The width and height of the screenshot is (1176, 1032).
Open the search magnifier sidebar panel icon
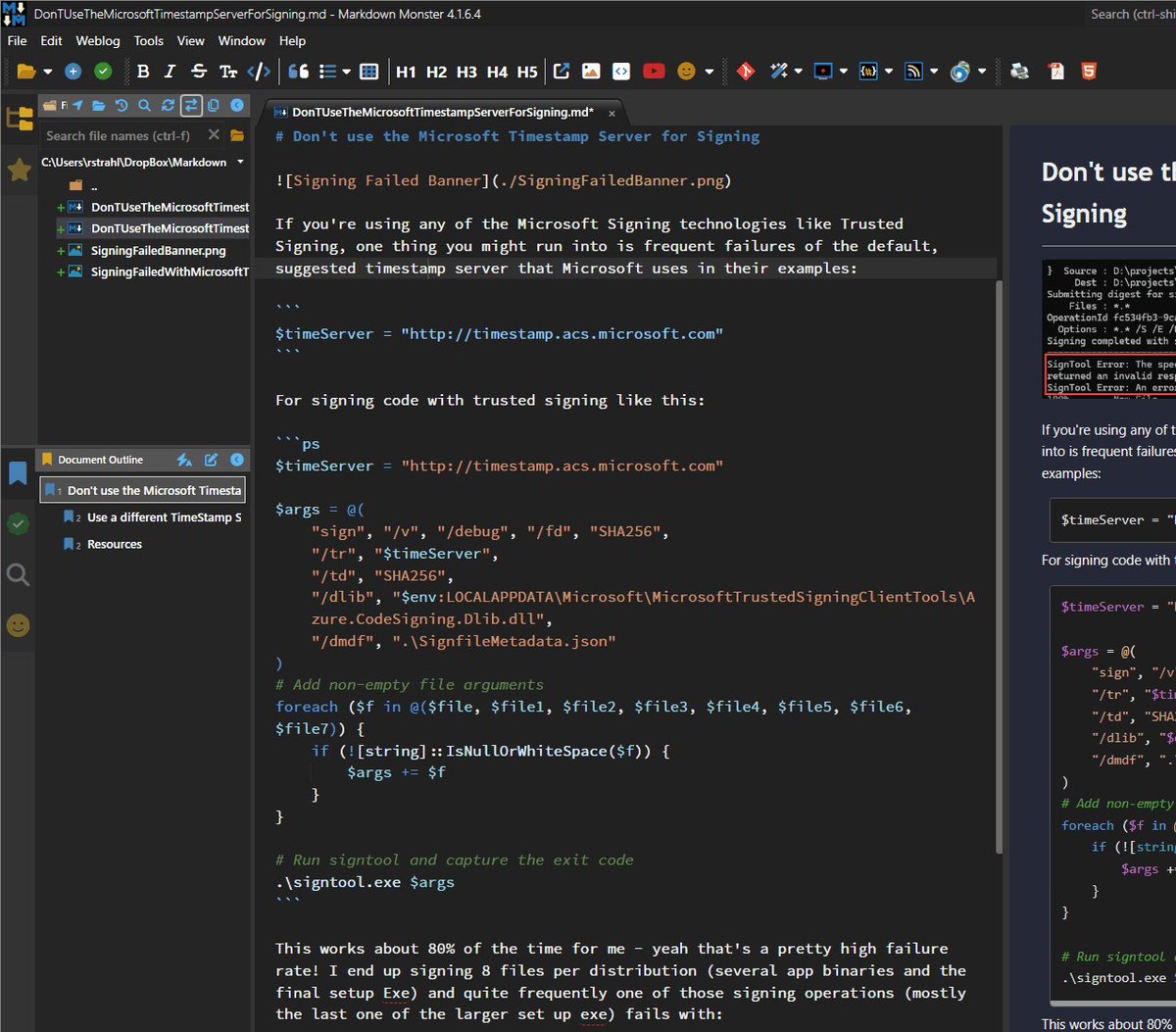pos(18,575)
